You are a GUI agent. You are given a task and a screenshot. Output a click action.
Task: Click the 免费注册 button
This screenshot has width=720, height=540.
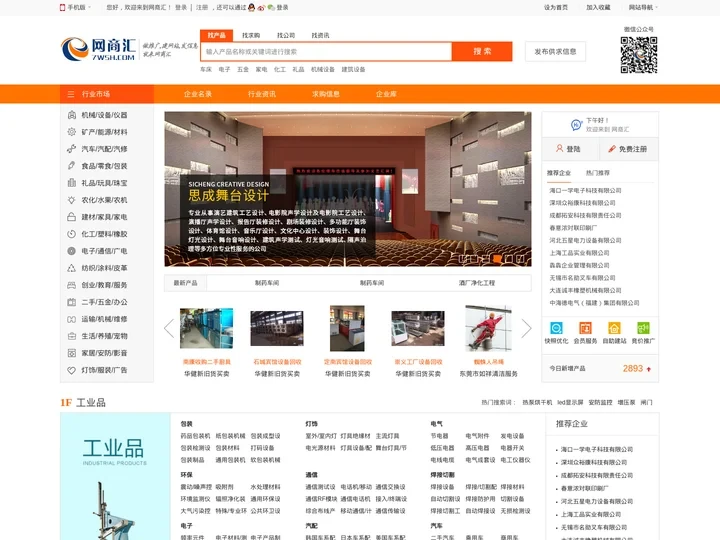click(x=629, y=149)
